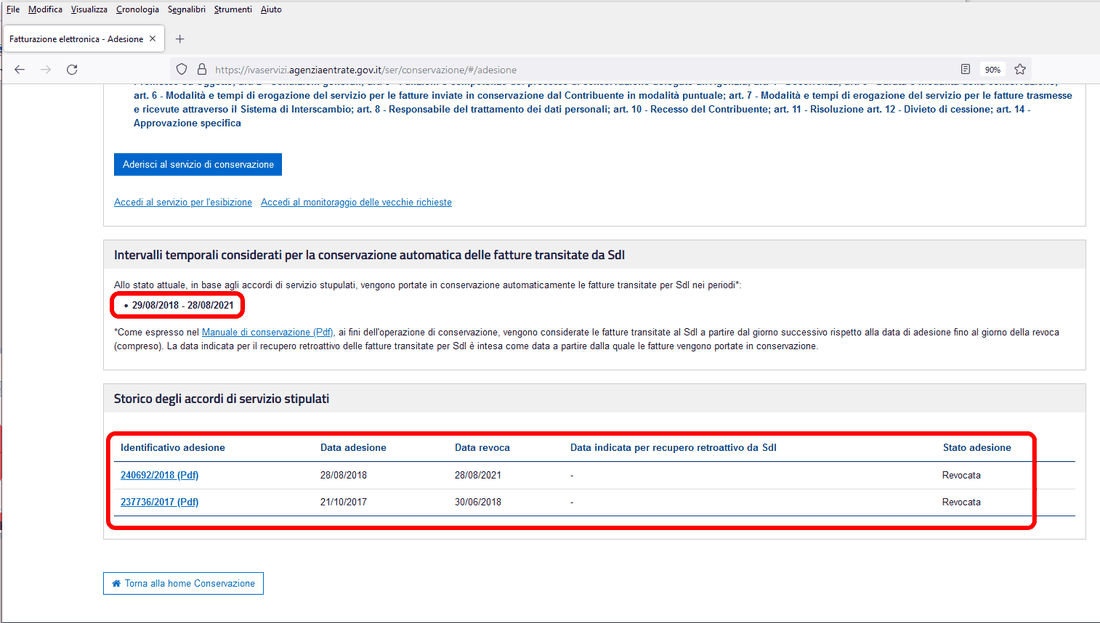Click Torna alla home Conservazione button
The width and height of the screenshot is (1100, 623).
[x=183, y=584]
